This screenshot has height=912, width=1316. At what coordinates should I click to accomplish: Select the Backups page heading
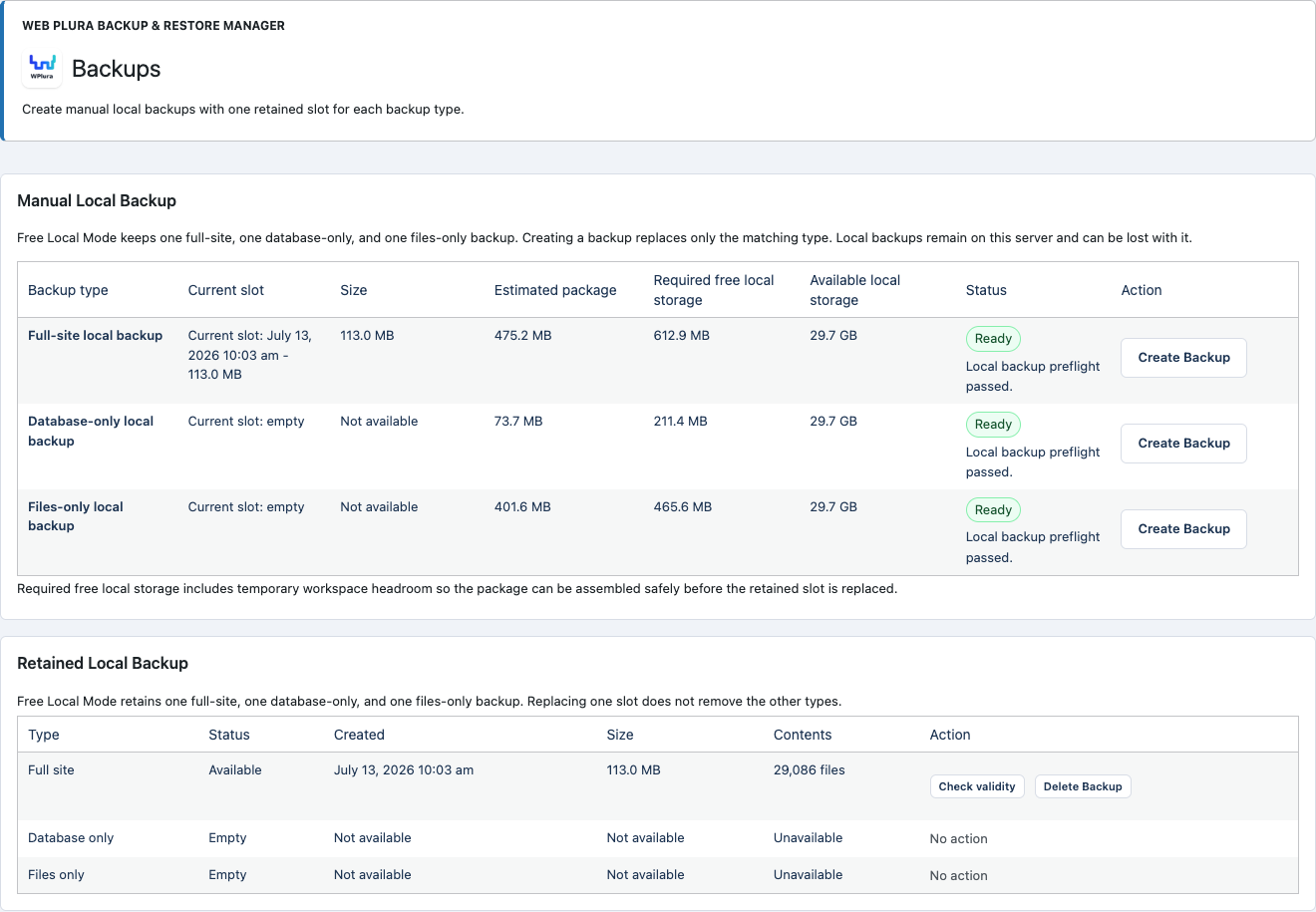117,69
